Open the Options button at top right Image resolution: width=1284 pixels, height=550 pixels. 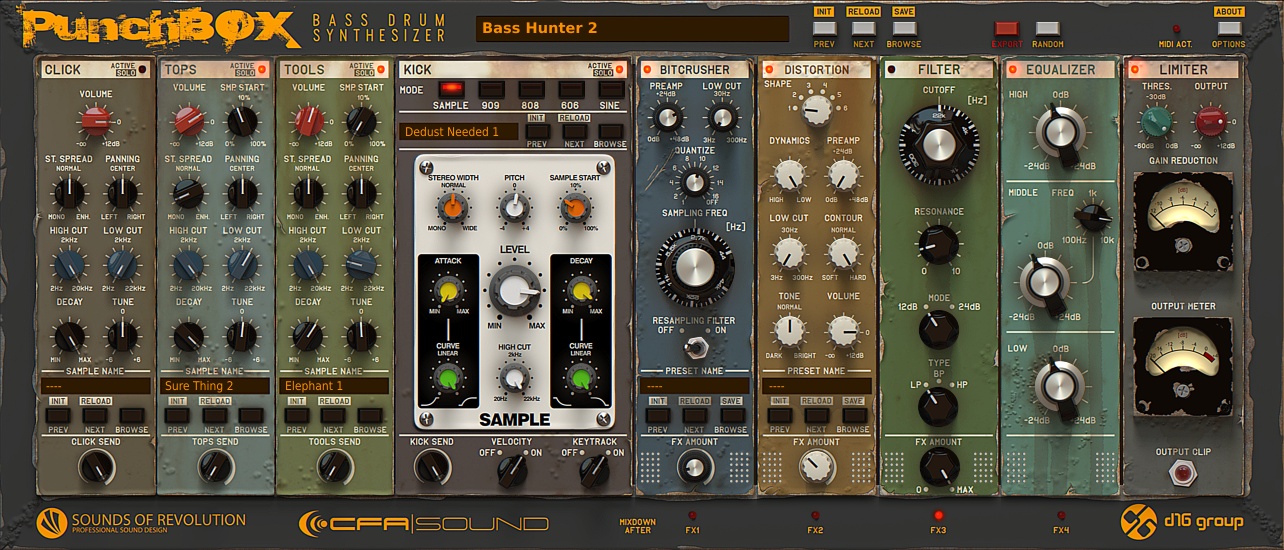tap(1229, 29)
